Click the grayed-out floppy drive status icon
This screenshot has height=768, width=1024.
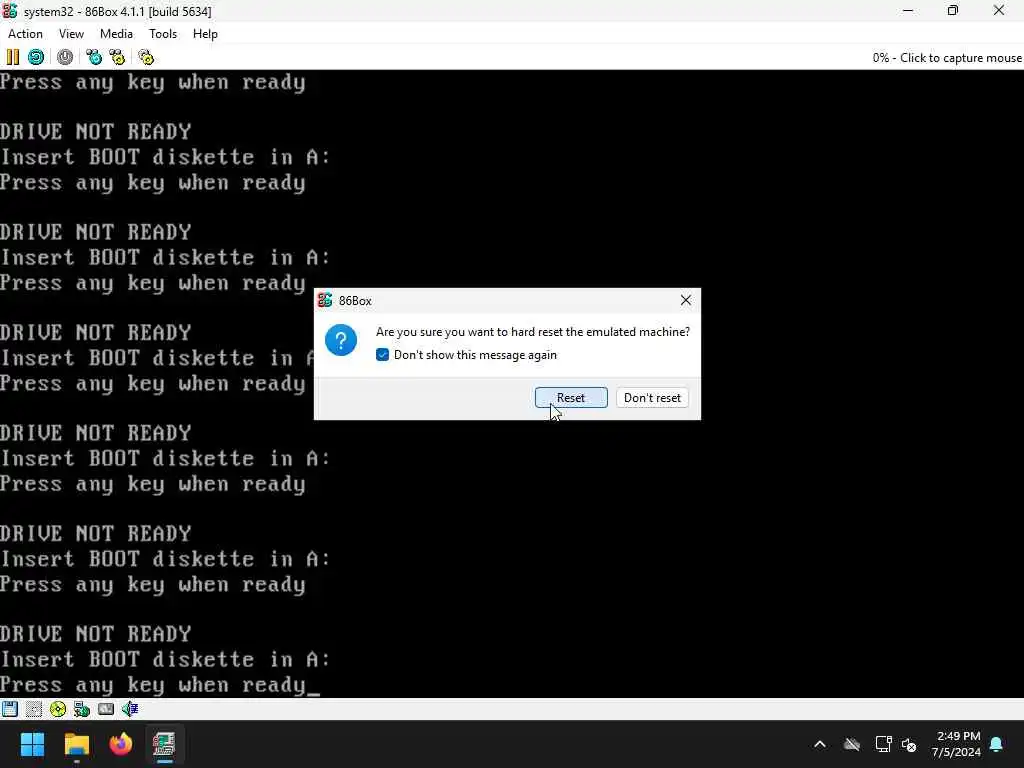pos(34,709)
